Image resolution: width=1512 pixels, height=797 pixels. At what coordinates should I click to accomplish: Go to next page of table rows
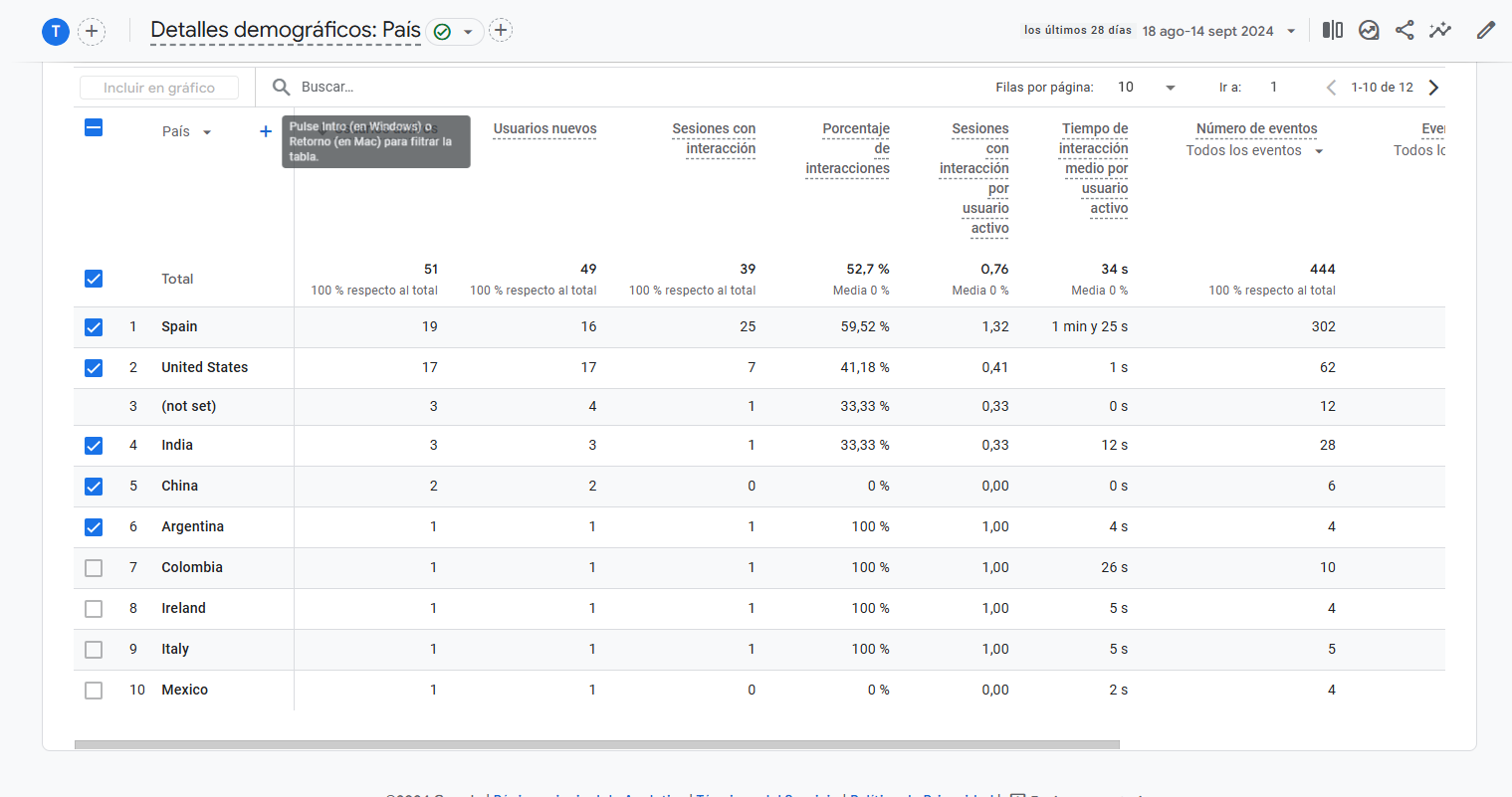click(1433, 88)
